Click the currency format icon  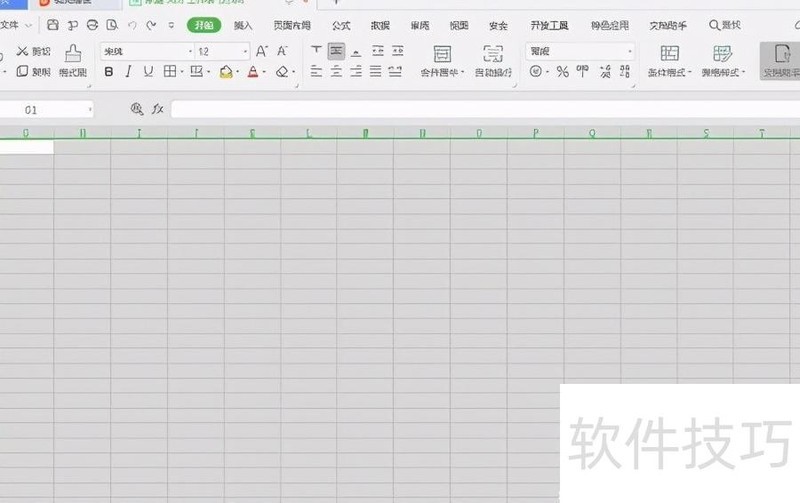pyautogui.click(x=536, y=71)
